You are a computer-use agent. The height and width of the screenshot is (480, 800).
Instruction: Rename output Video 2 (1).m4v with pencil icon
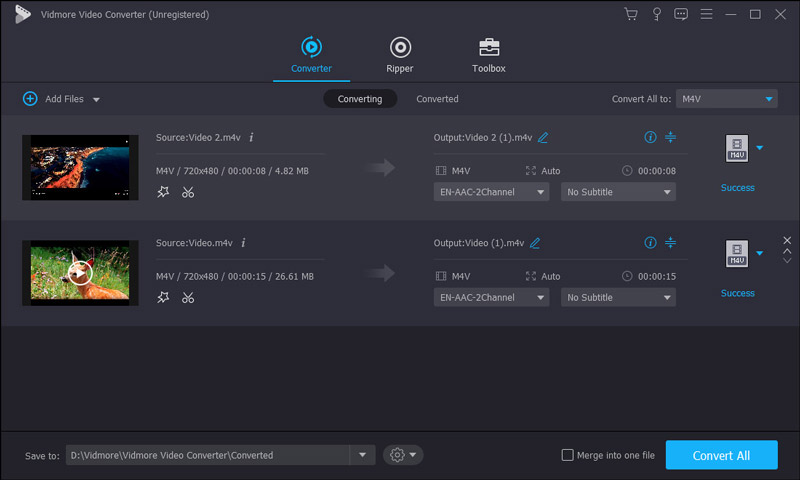[x=543, y=137]
